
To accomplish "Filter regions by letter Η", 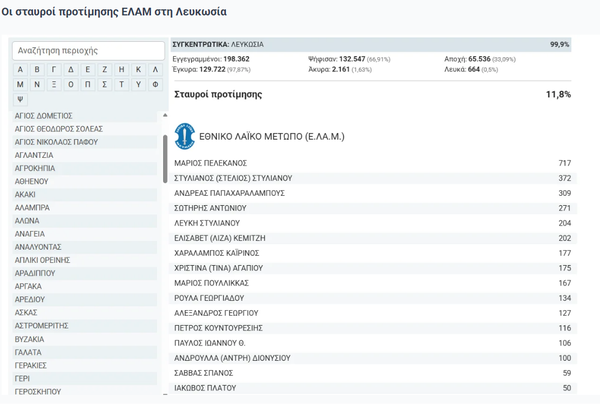I will pos(121,70).
